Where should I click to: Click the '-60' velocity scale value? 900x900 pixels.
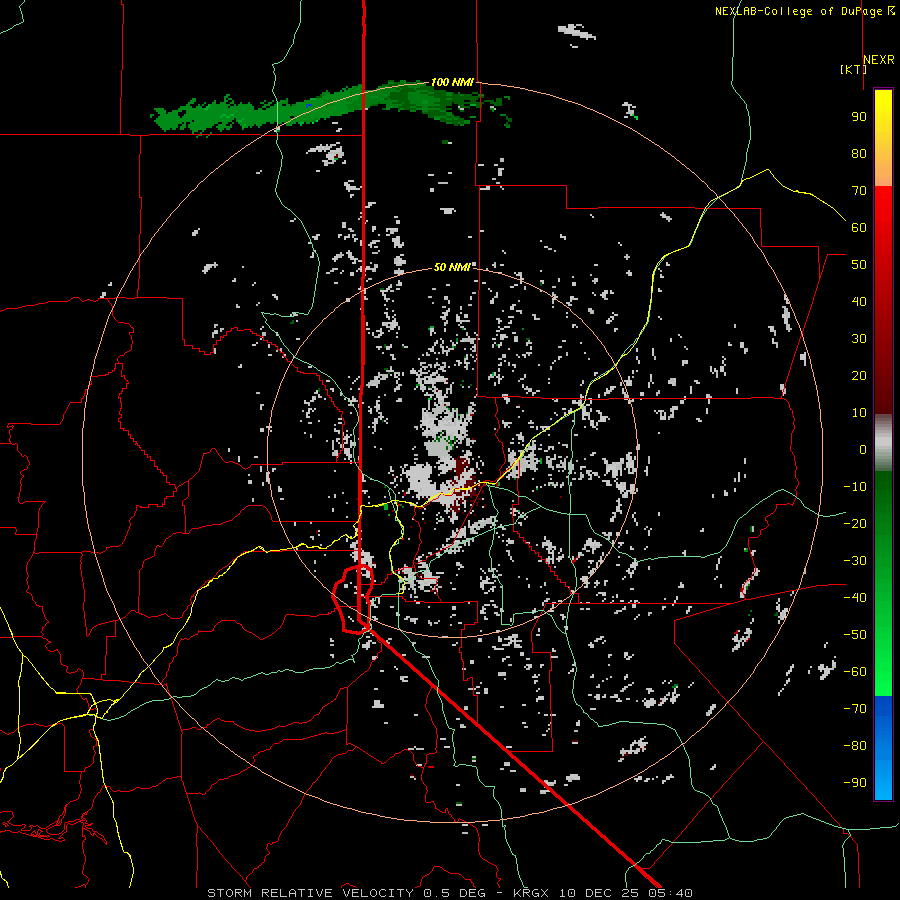coord(855,672)
